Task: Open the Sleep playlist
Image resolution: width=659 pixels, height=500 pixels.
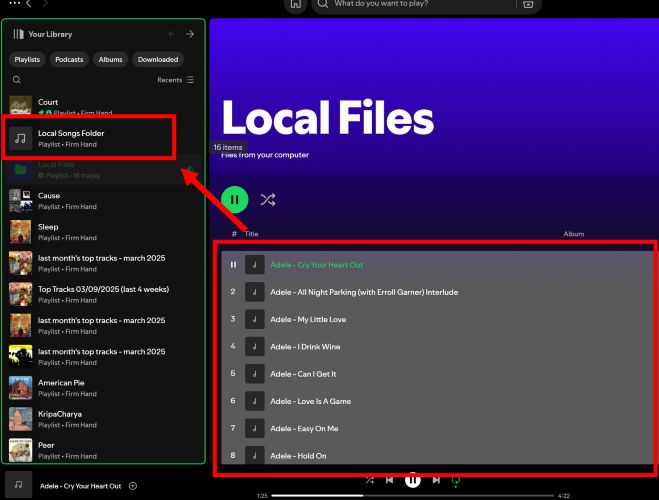Action: pyautogui.click(x=103, y=232)
